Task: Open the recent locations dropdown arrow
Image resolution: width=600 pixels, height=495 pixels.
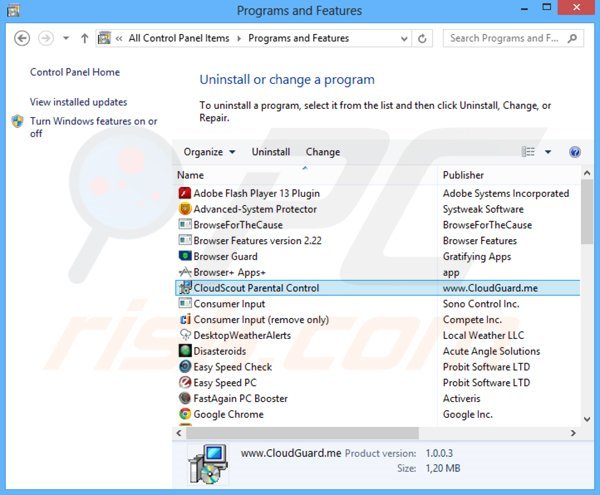Action: 66,38
